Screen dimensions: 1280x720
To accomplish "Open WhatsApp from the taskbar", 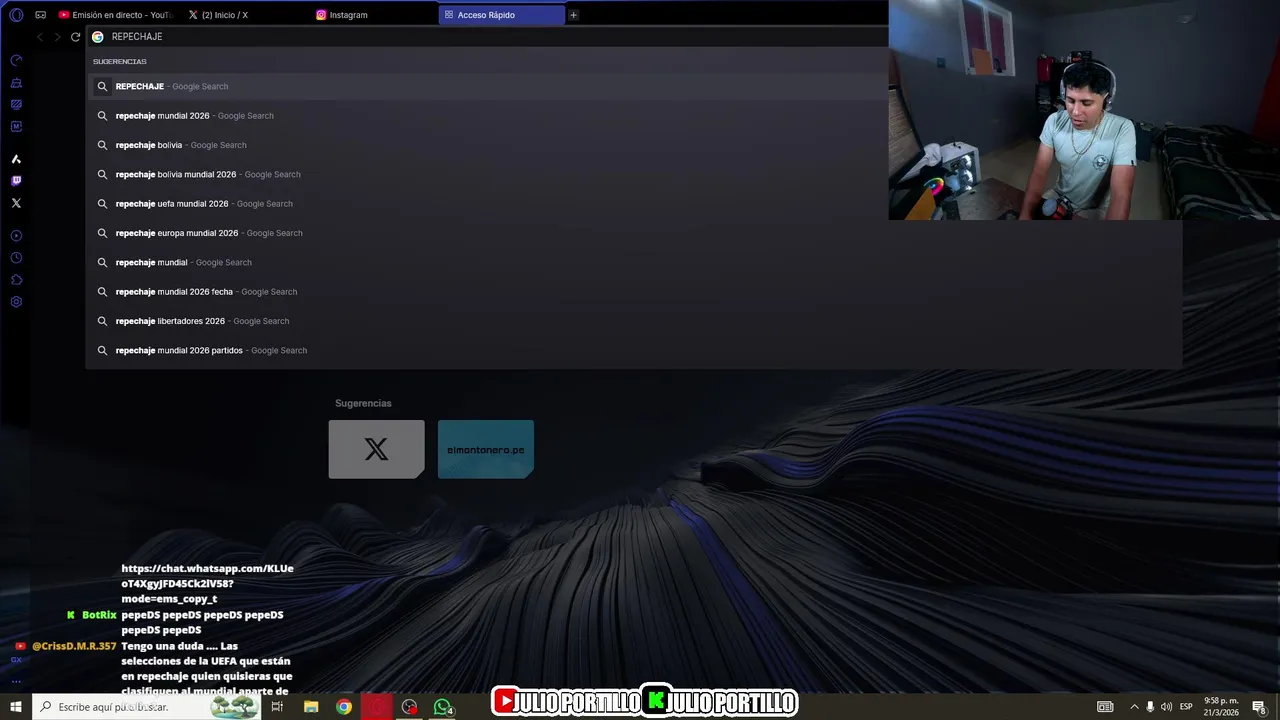I will (x=443, y=707).
